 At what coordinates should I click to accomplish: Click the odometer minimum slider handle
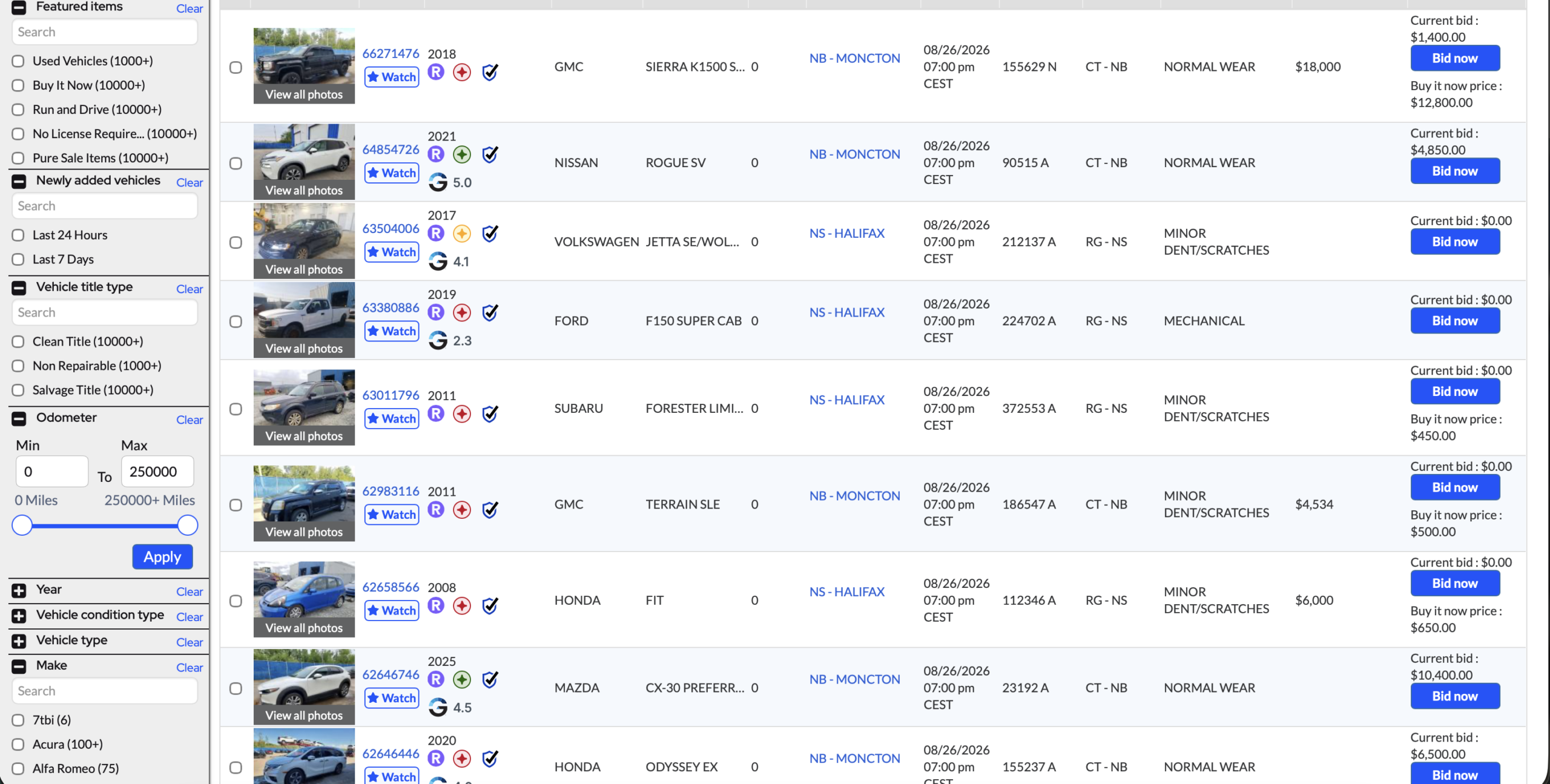pos(22,525)
